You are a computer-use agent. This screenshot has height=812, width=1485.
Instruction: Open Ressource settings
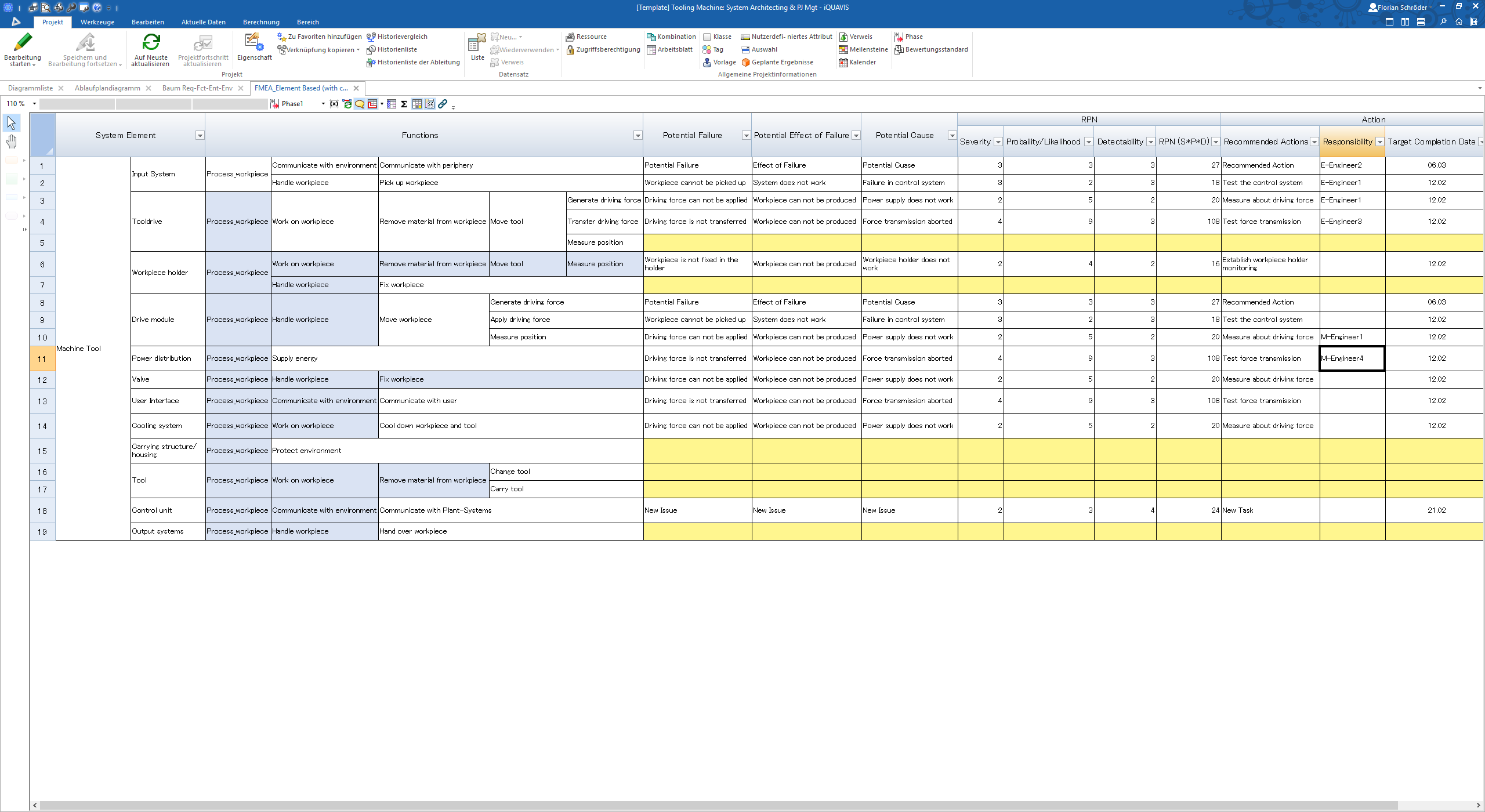coord(586,37)
